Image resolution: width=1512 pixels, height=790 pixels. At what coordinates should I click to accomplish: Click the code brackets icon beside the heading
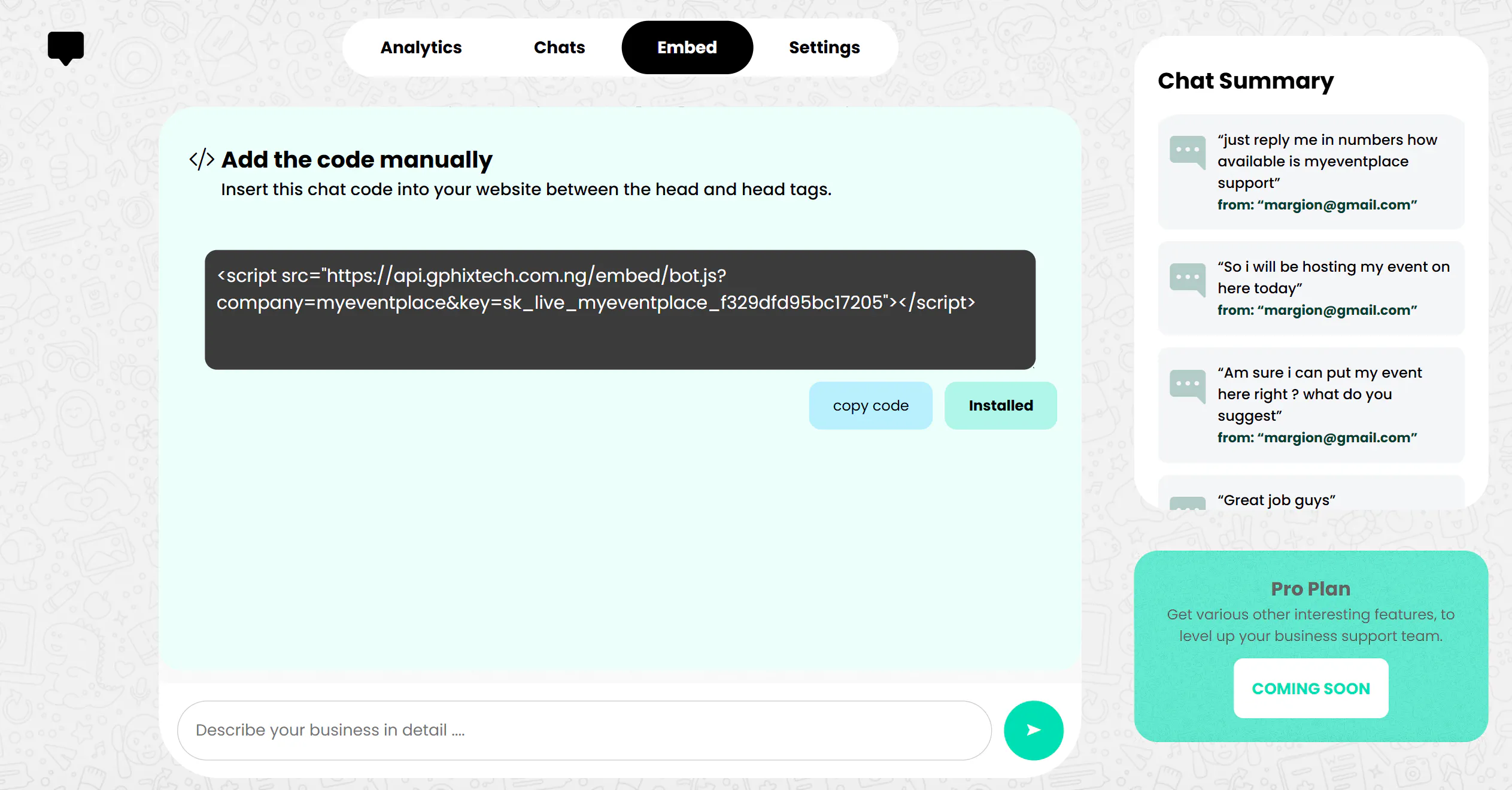tap(202, 159)
